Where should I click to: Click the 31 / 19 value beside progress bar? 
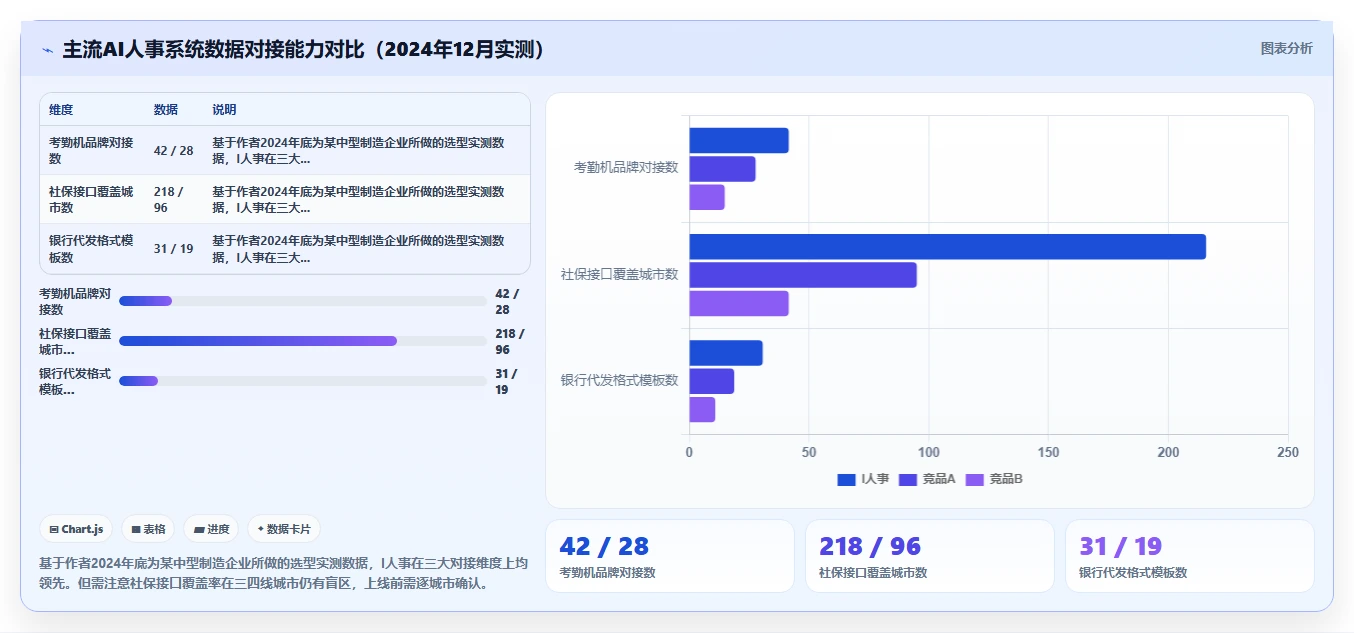[x=507, y=381]
